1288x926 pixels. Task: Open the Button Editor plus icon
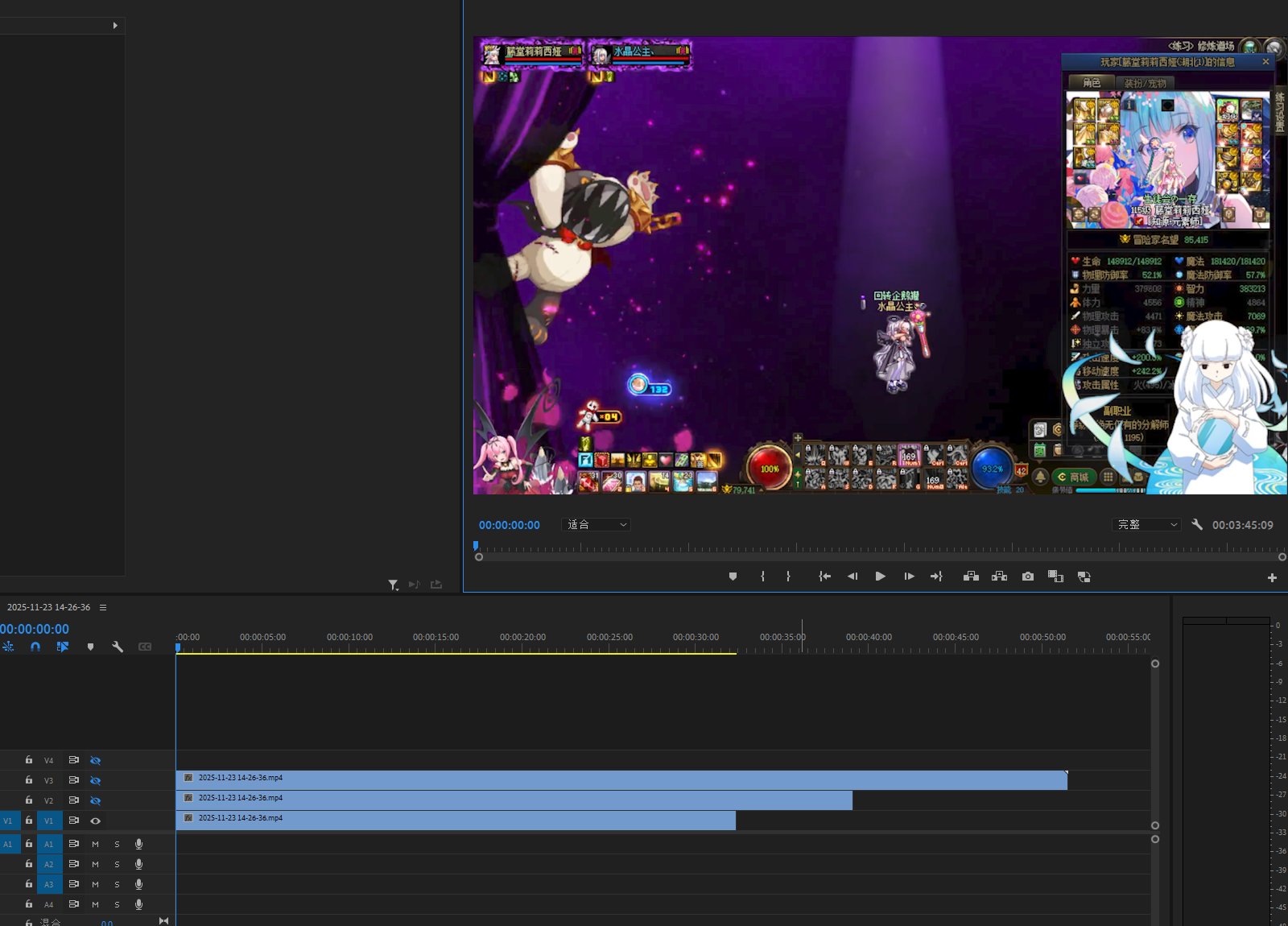coord(1272,577)
